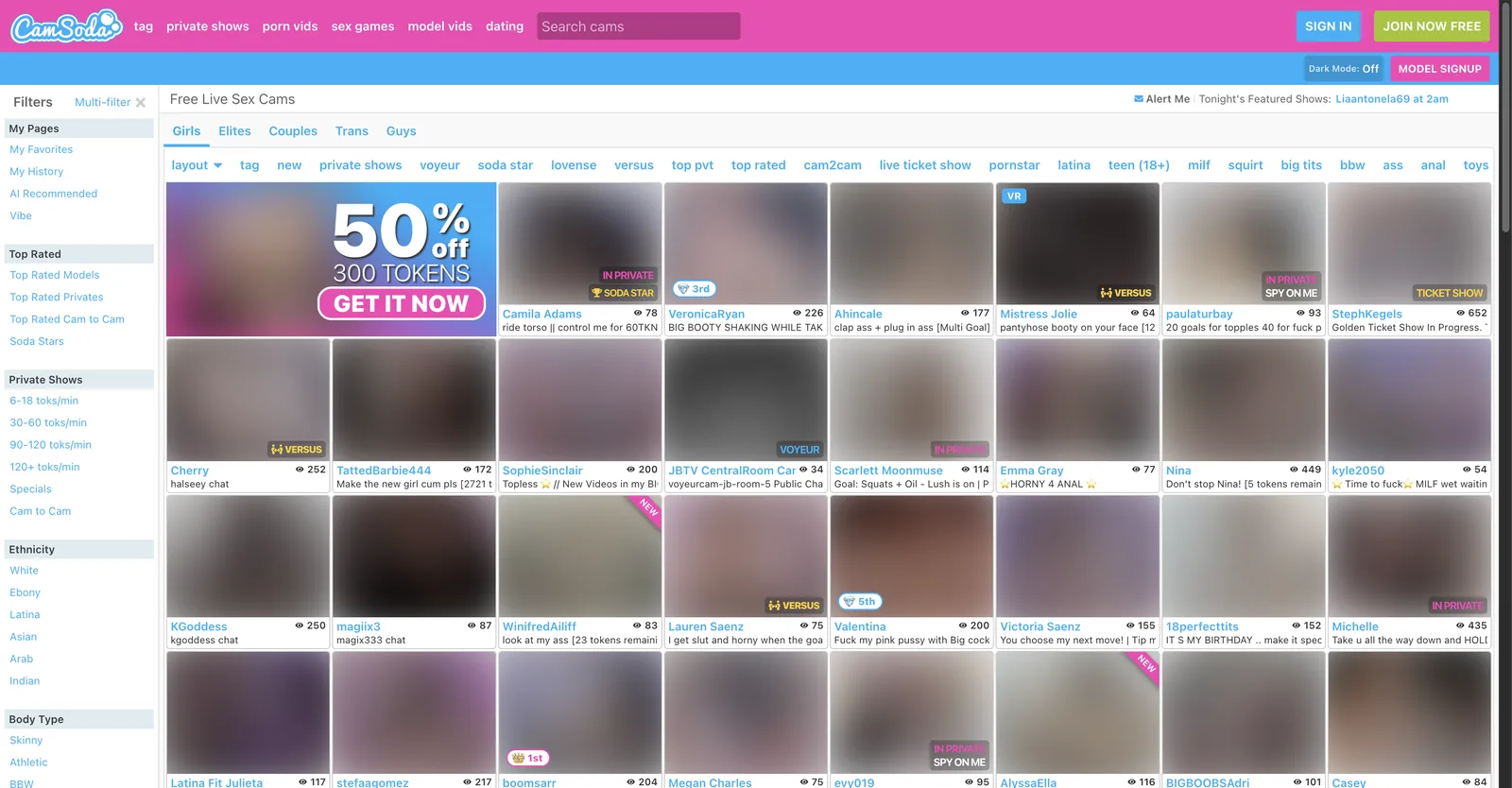Viewport: 1512px width, 788px height.
Task: Select the top rated category filter
Action: click(x=759, y=165)
